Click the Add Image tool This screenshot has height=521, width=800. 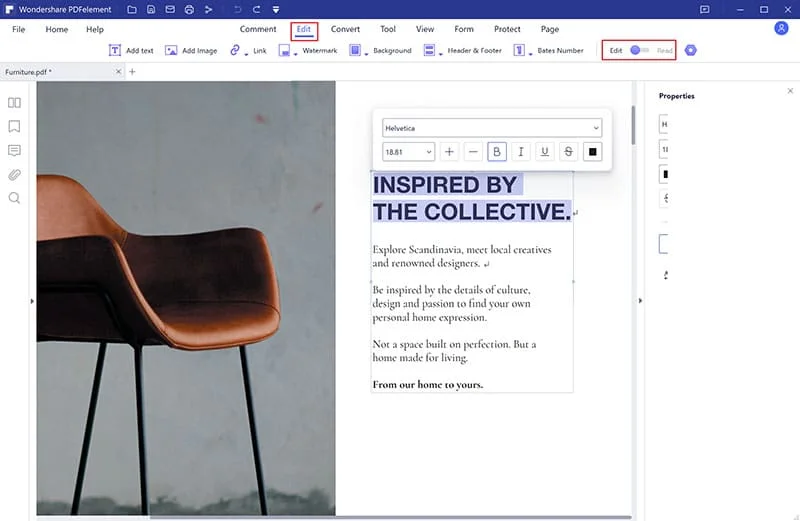click(191, 51)
